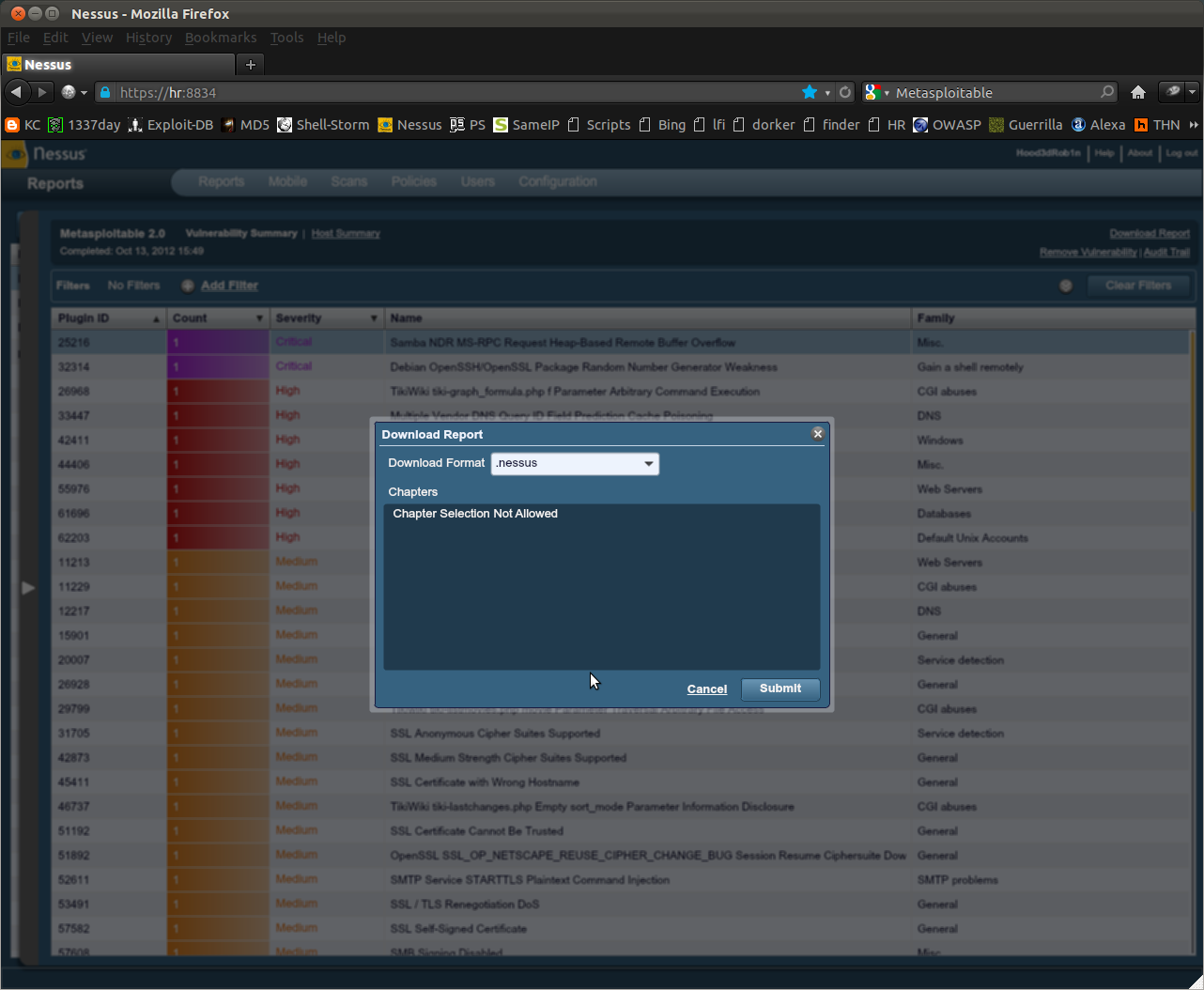
Task: Open the Shell-Storm bookmark
Action: (323, 125)
